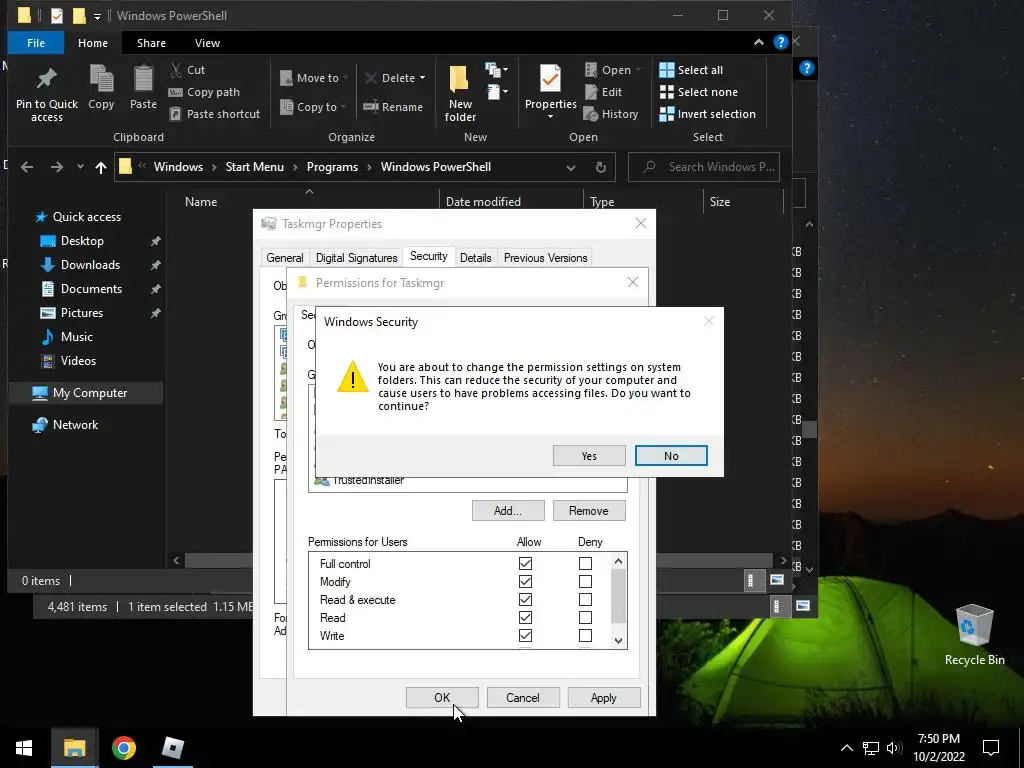Image resolution: width=1024 pixels, height=768 pixels.
Task: Confirm with Yes in Windows Security
Action: (x=589, y=456)
